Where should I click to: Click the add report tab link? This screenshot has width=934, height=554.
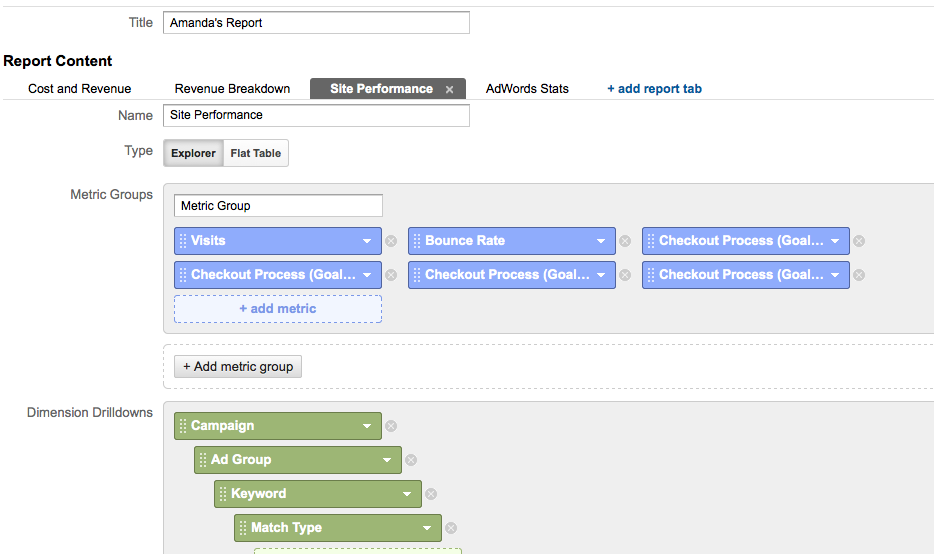tap(654, 89)
